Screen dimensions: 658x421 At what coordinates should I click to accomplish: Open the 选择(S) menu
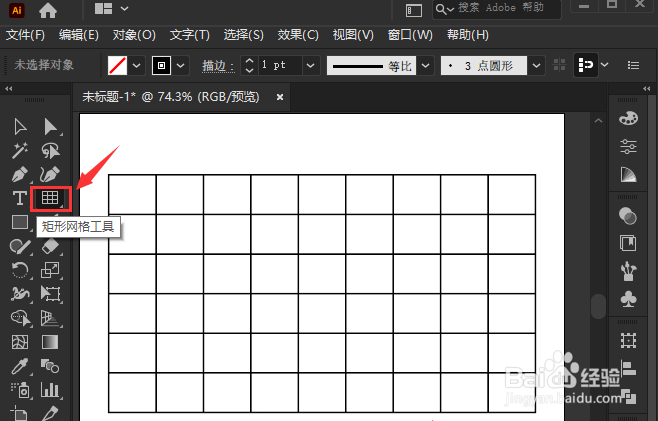click(x=243, y=35)
